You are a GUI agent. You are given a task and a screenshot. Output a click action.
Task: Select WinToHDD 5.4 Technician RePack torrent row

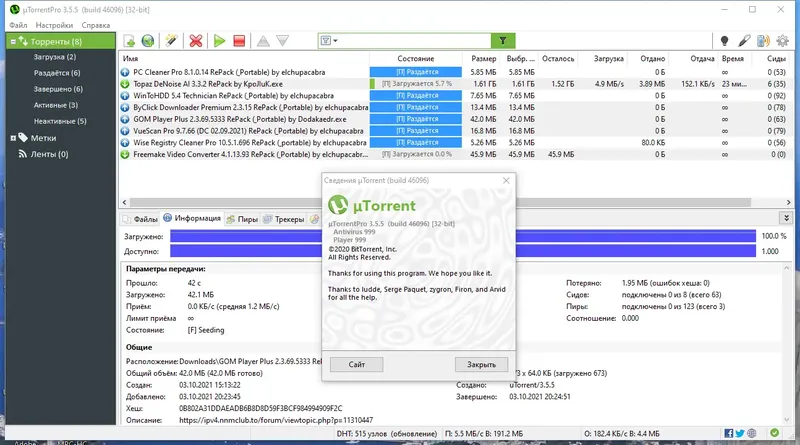455,96
